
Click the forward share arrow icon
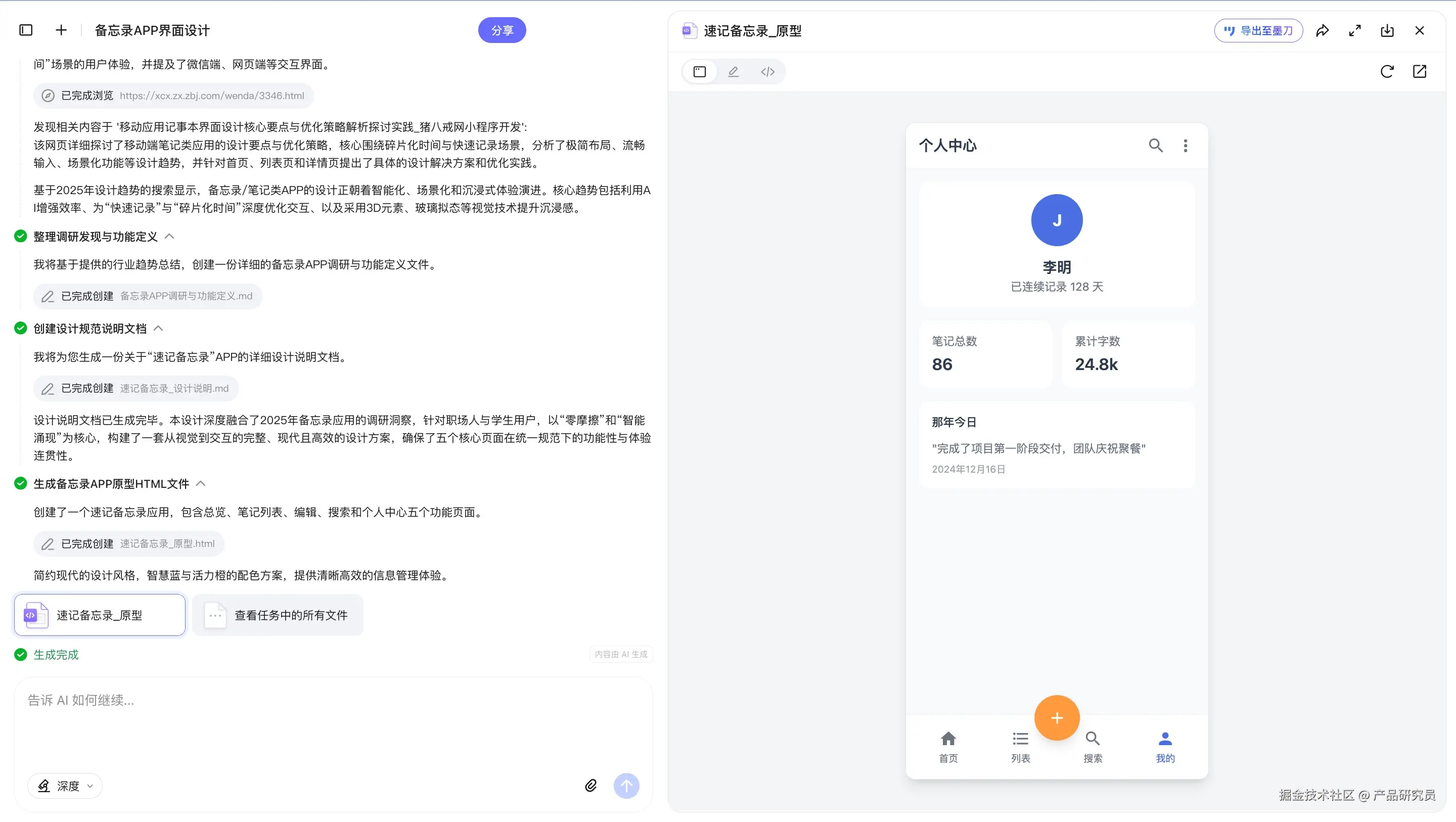click(x=1322, y=30)
